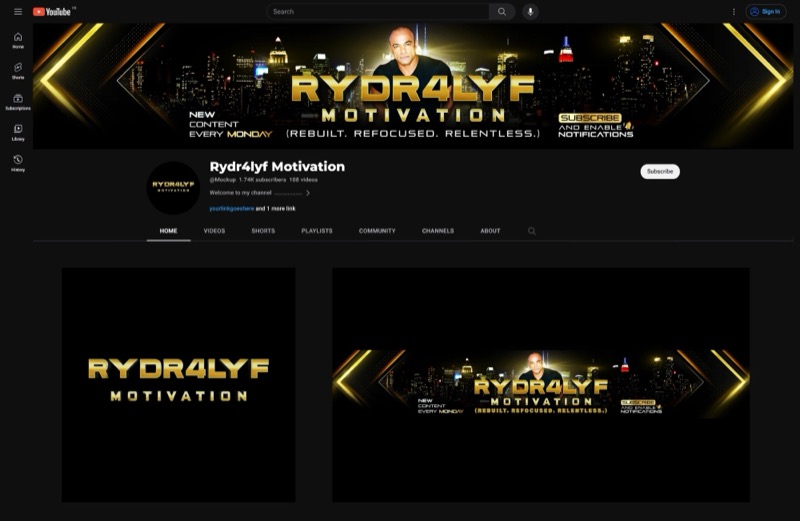Open Shorts in the sidebar

18,71
